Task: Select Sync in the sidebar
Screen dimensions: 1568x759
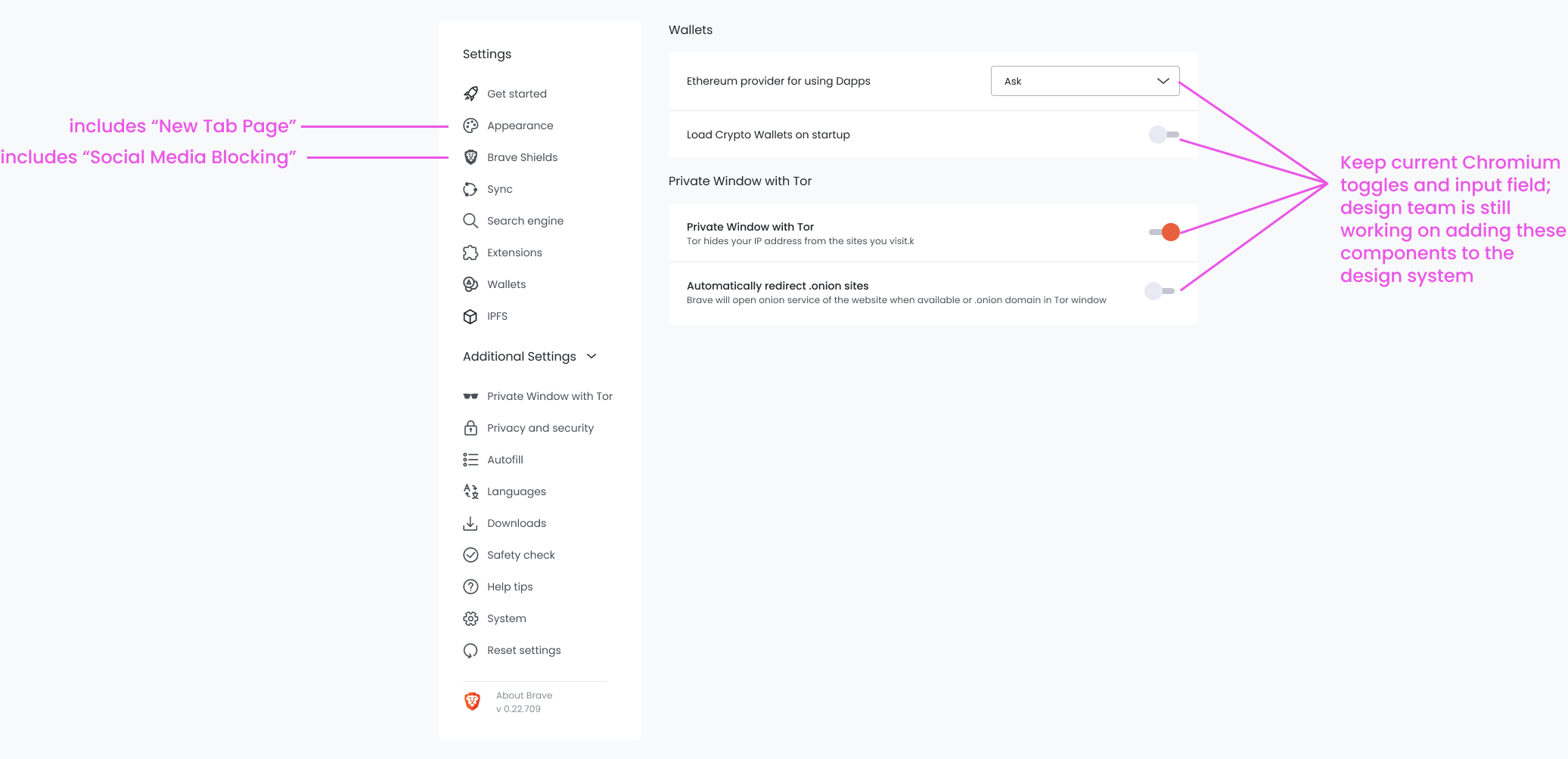Action: [x=499, y=189]
